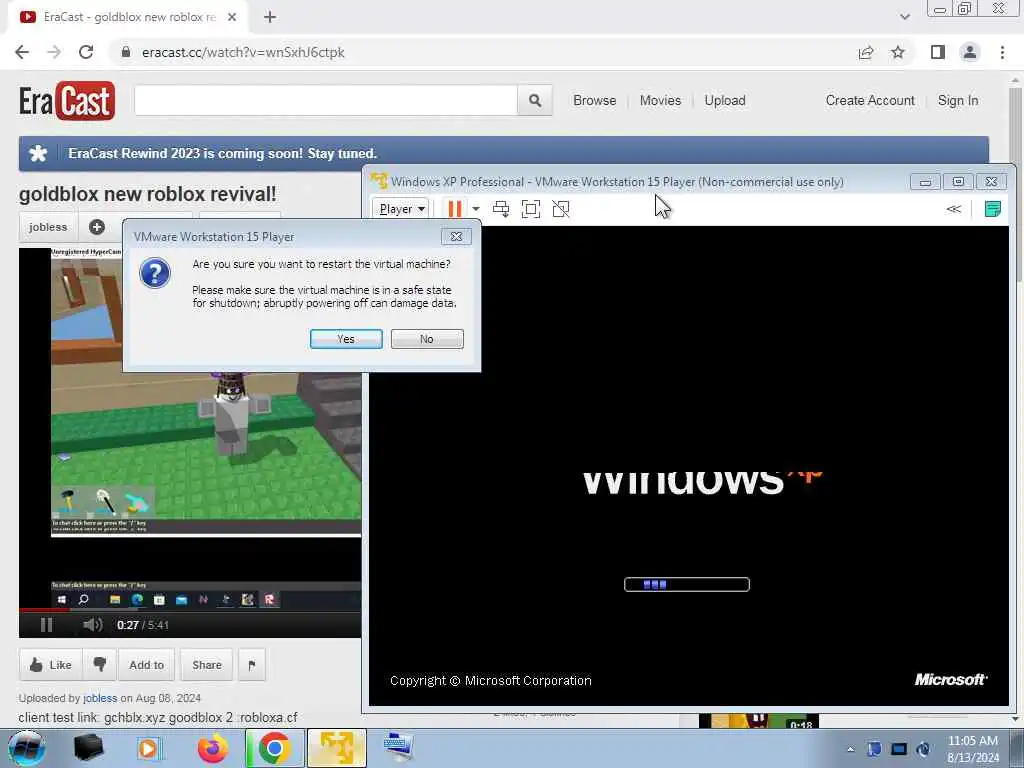Click the magnifier search button on EraCast
The image size is (1024, 768).
pos(535,101)
